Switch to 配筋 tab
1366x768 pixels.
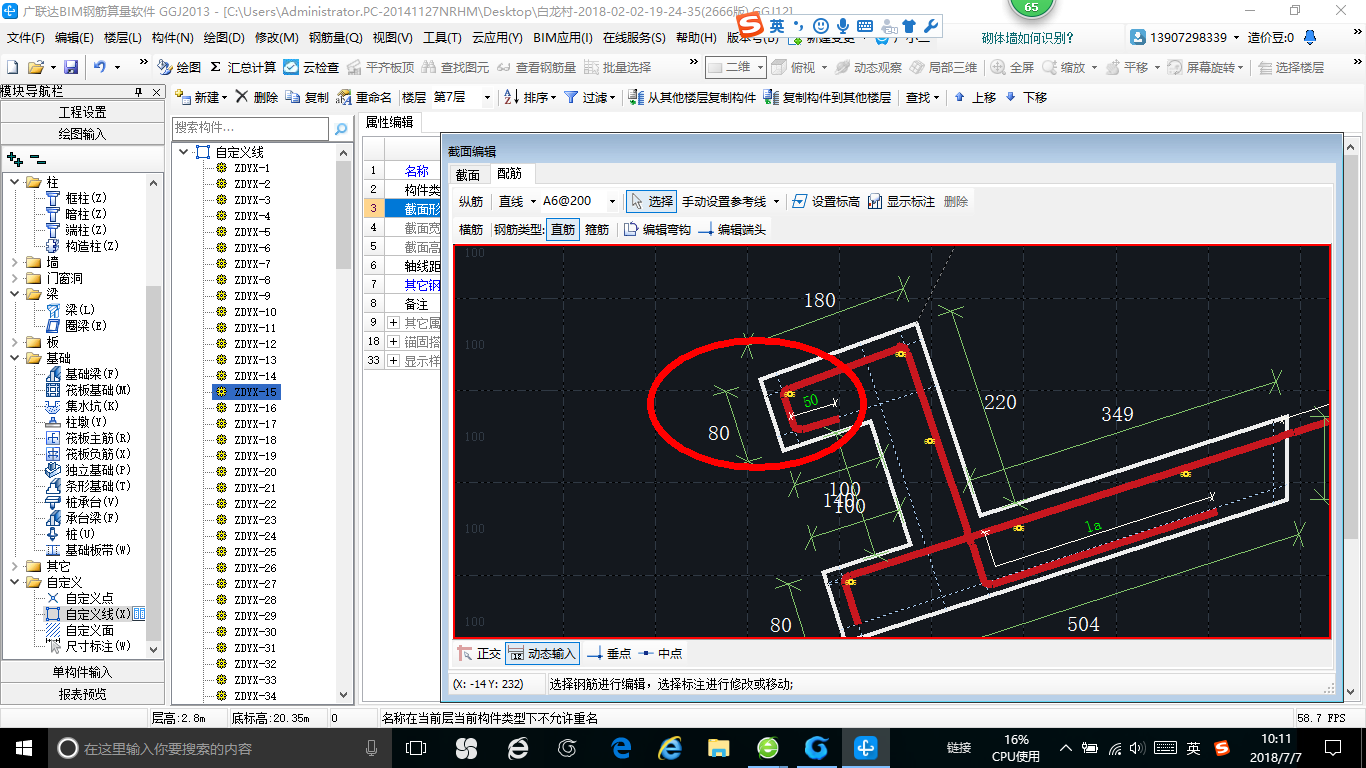click(510, 174)
